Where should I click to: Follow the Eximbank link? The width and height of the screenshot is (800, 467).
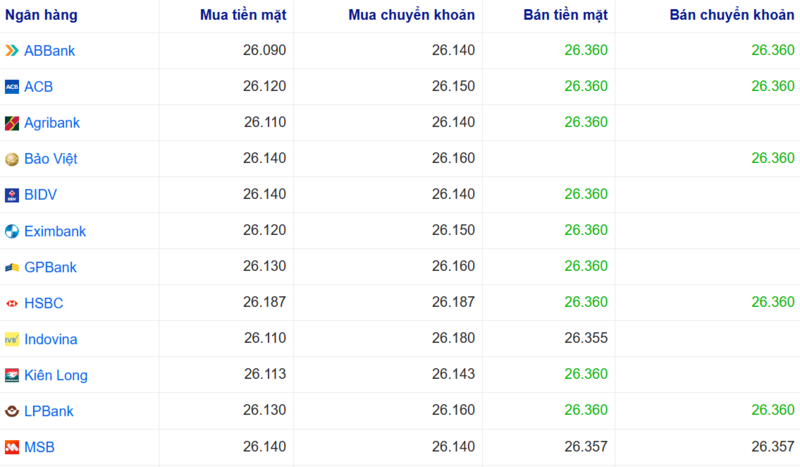(55, 231)
